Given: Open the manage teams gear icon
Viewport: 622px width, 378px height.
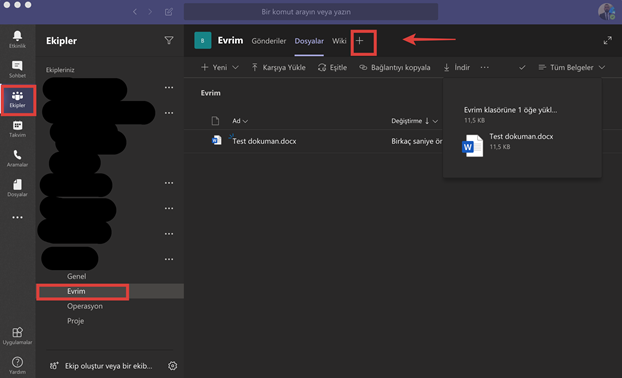Looking at the screenshot, I should [173, 366].
